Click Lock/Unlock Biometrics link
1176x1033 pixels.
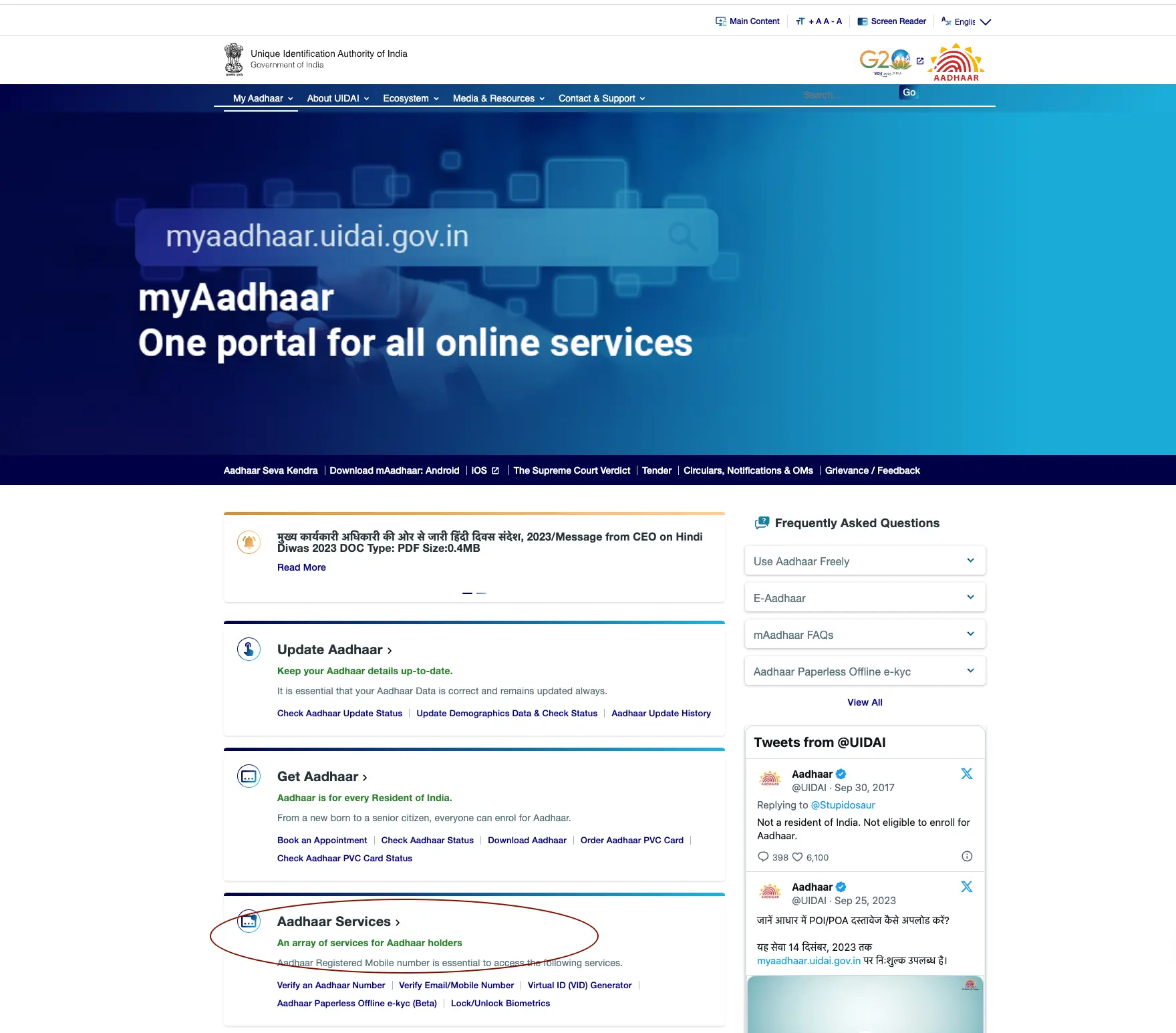pyautogui.click(x=500, y=1004)
